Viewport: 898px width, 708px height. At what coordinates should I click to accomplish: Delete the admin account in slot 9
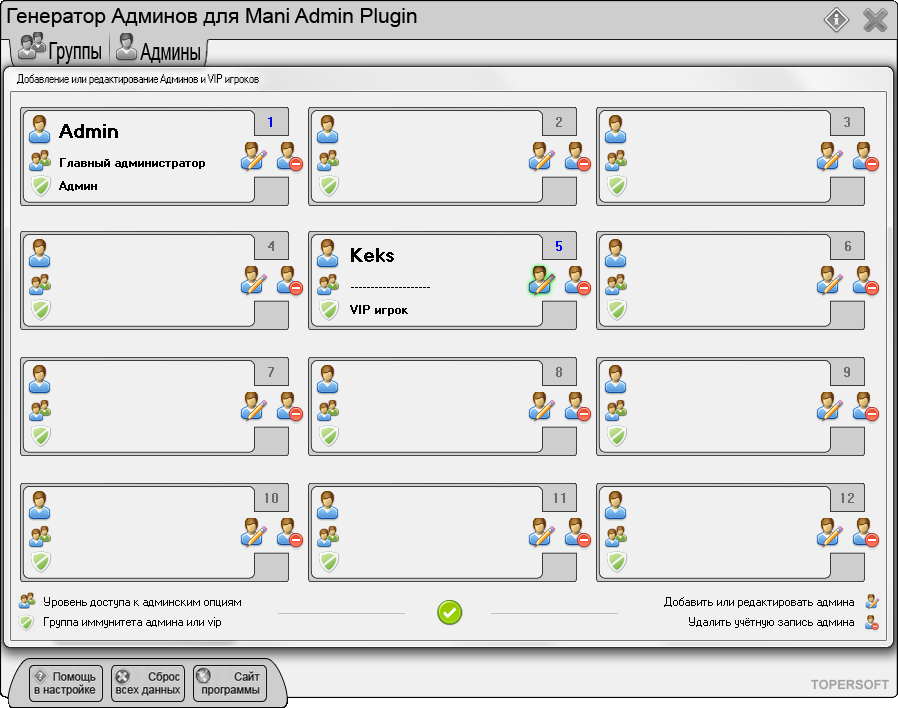click(x=866, y=406)
